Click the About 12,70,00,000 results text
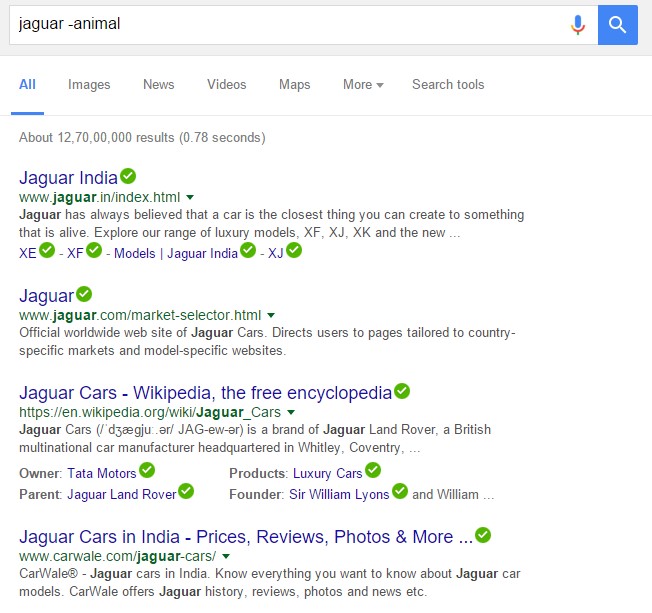 (142, 138)
